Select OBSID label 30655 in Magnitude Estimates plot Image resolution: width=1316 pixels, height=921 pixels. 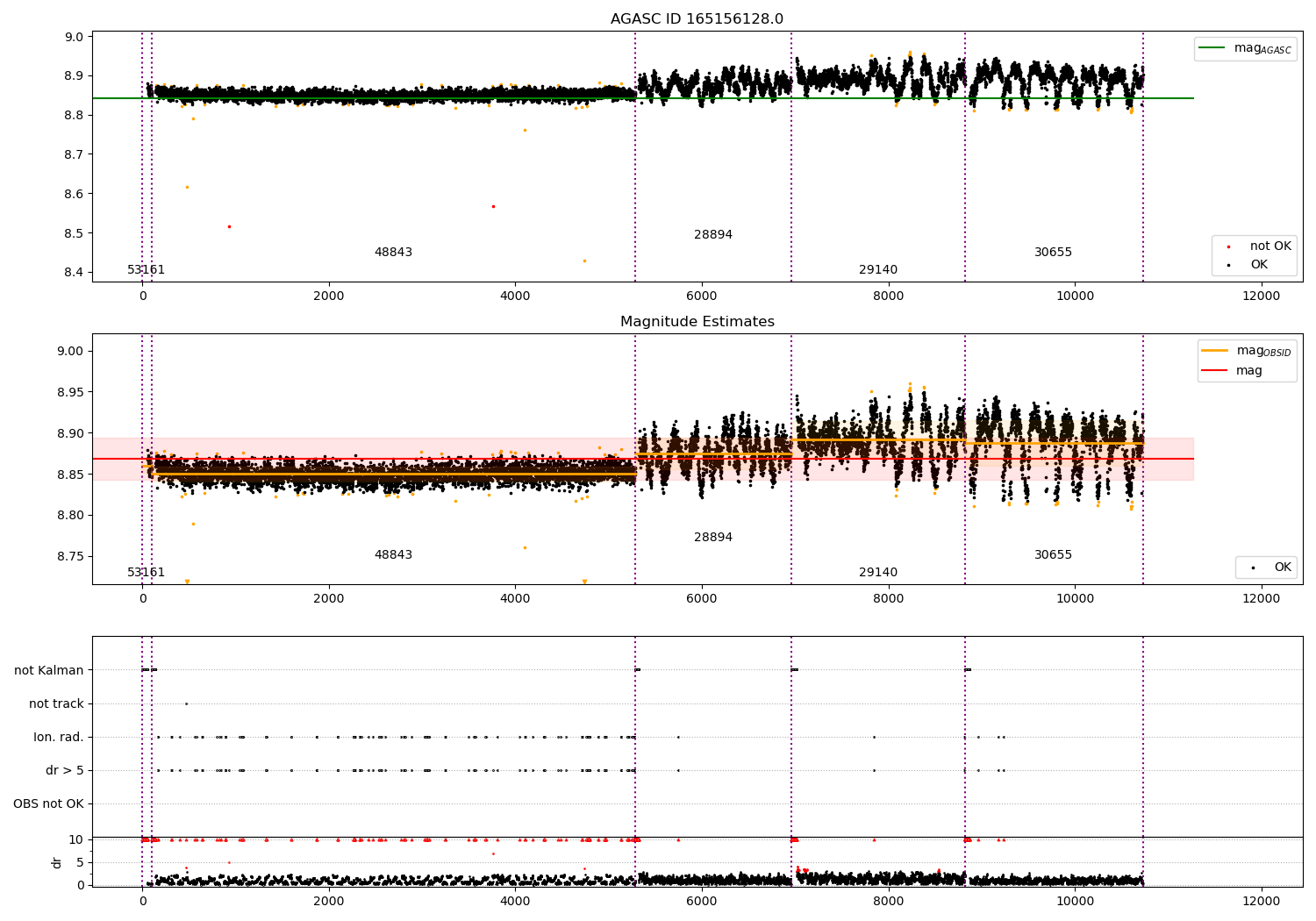(1053, 555)
